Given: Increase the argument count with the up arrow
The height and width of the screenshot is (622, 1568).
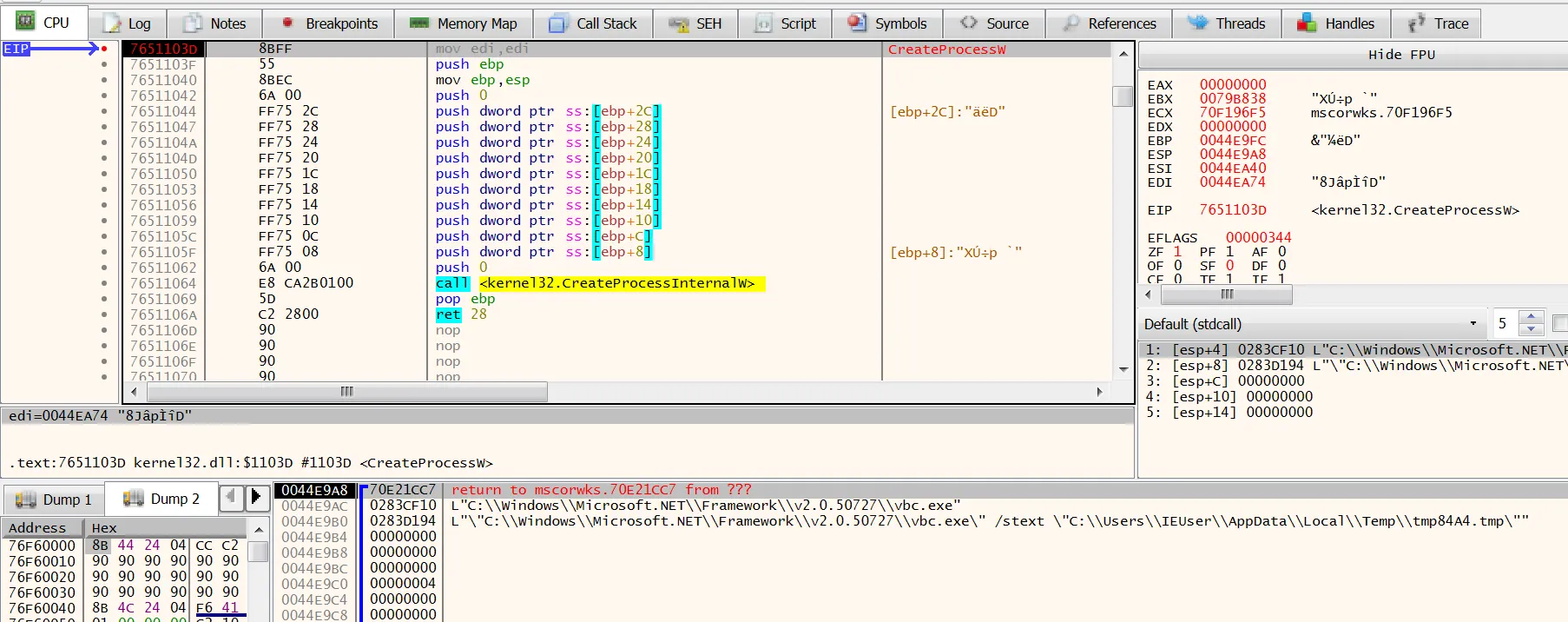Looking at the screenshot, I should point(1531,317).
